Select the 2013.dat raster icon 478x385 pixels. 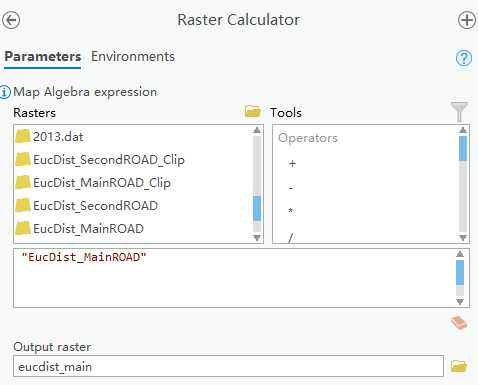pos(23,136)
